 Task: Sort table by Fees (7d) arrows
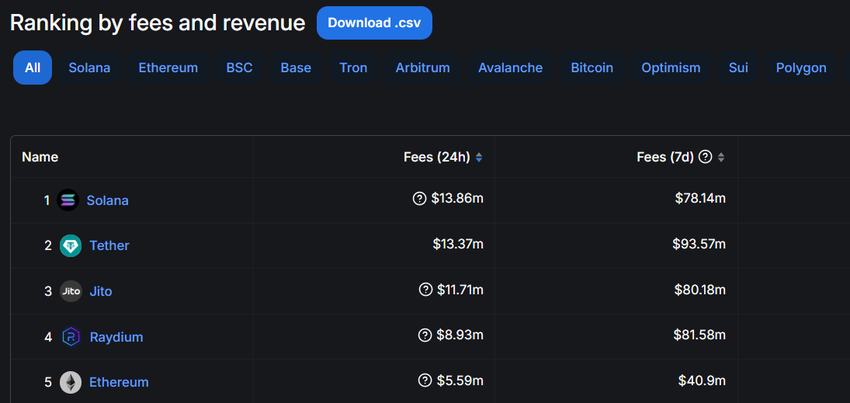click(x=722, y=157)
